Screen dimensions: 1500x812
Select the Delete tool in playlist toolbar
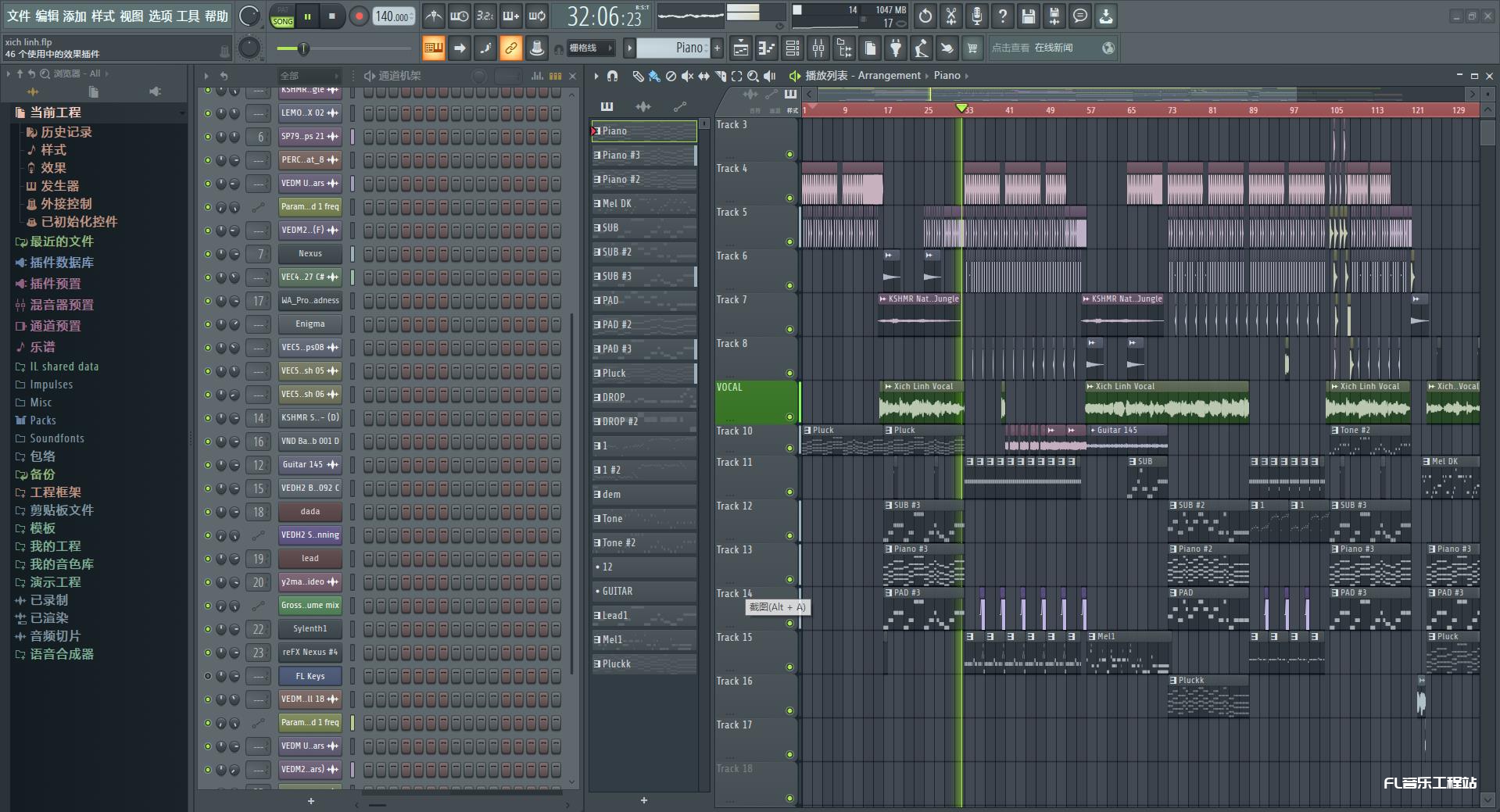[671, 76]
